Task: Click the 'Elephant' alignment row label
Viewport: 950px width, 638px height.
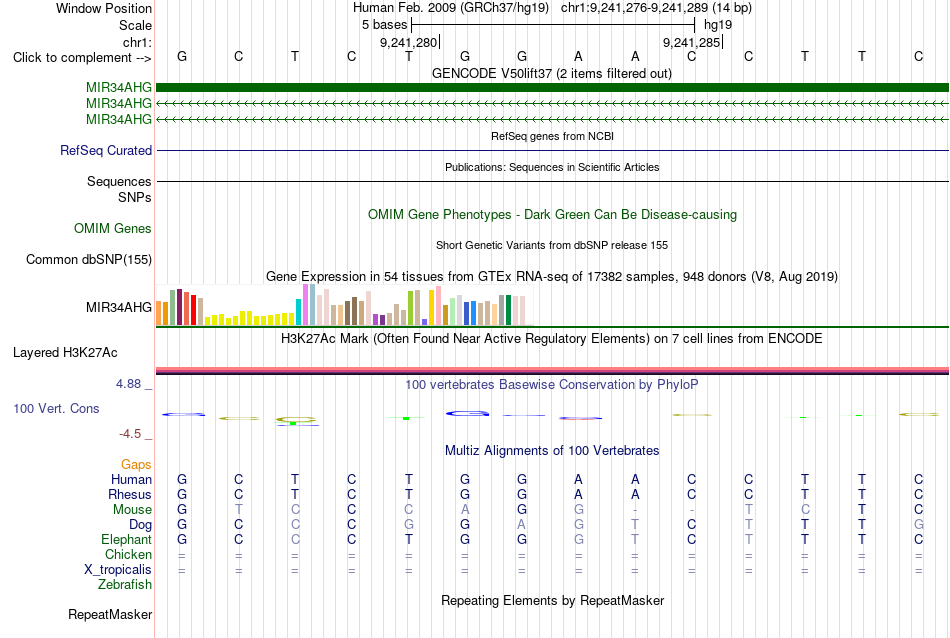Action: coord(126,539)
